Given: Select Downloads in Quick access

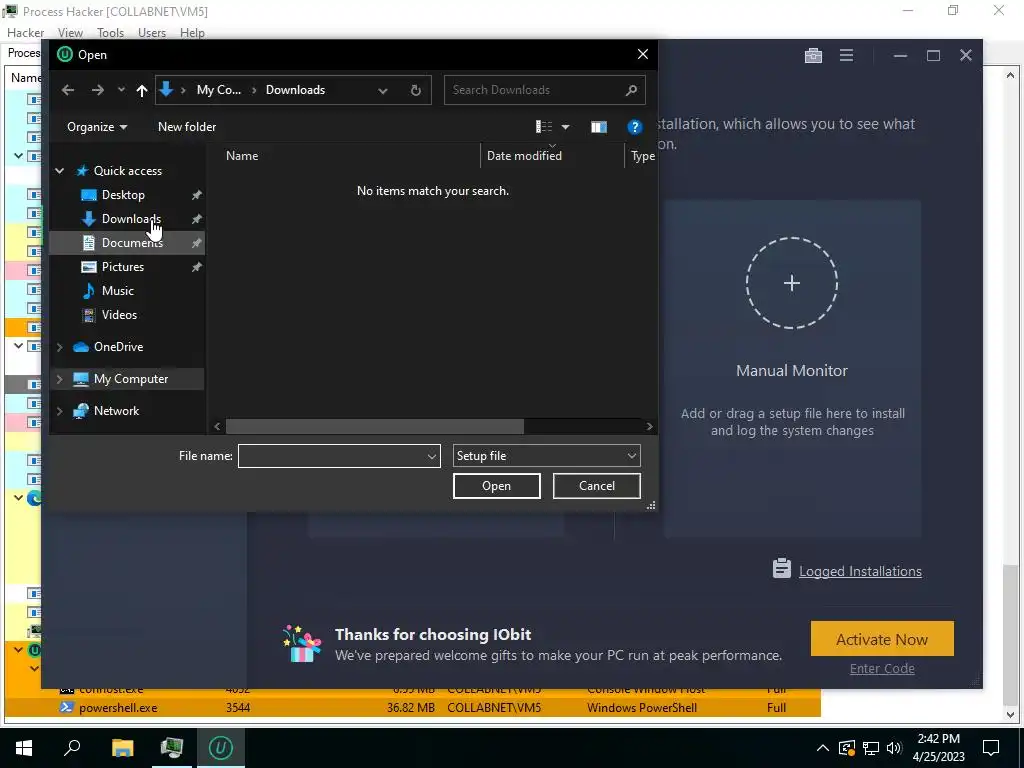Looking at the screenshot, I should coord(131,219).
